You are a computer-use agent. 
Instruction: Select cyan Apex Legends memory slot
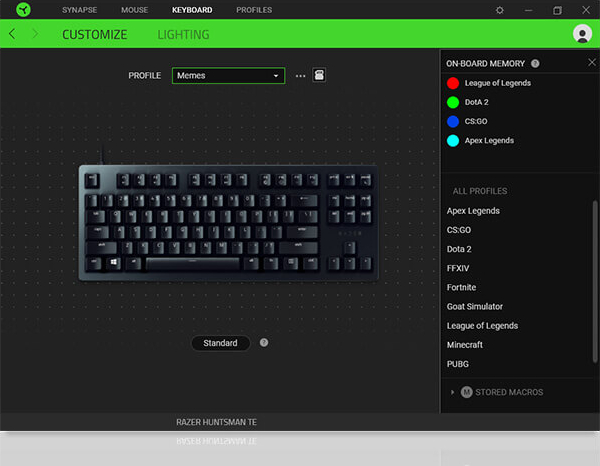453,140
